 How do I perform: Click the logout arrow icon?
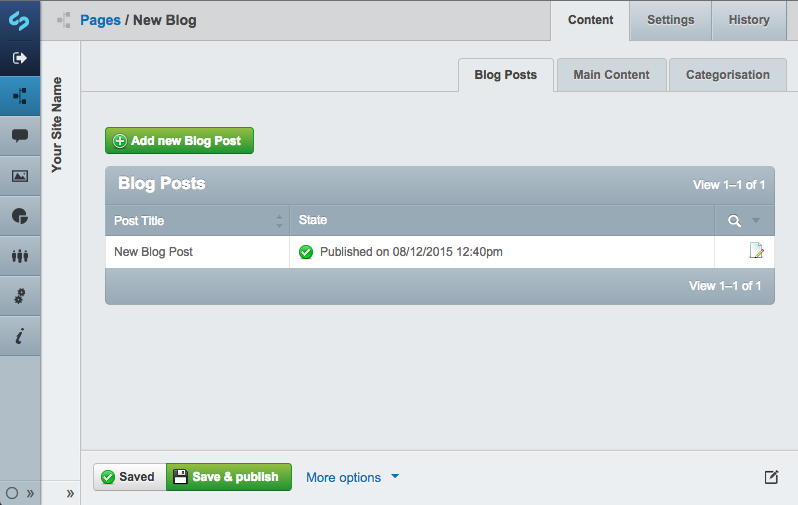(19, 58)
